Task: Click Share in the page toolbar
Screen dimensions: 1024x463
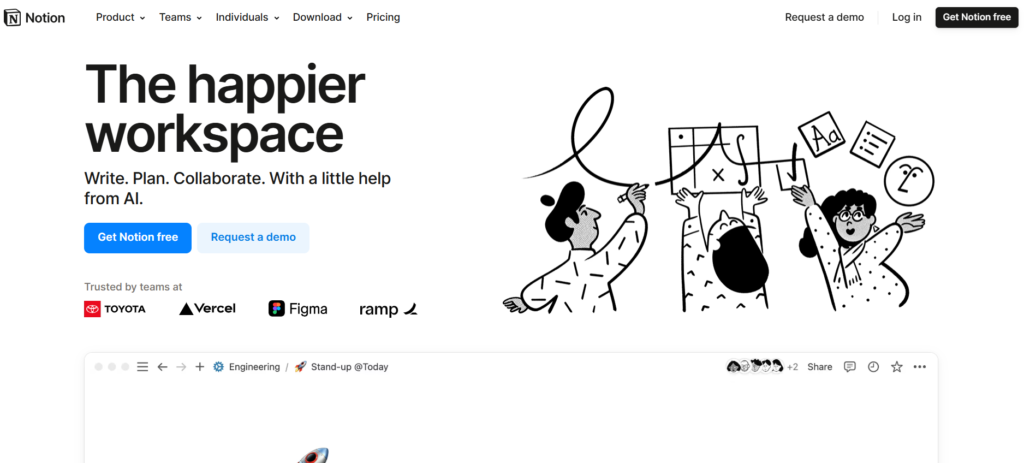Action: pos(820,367)
